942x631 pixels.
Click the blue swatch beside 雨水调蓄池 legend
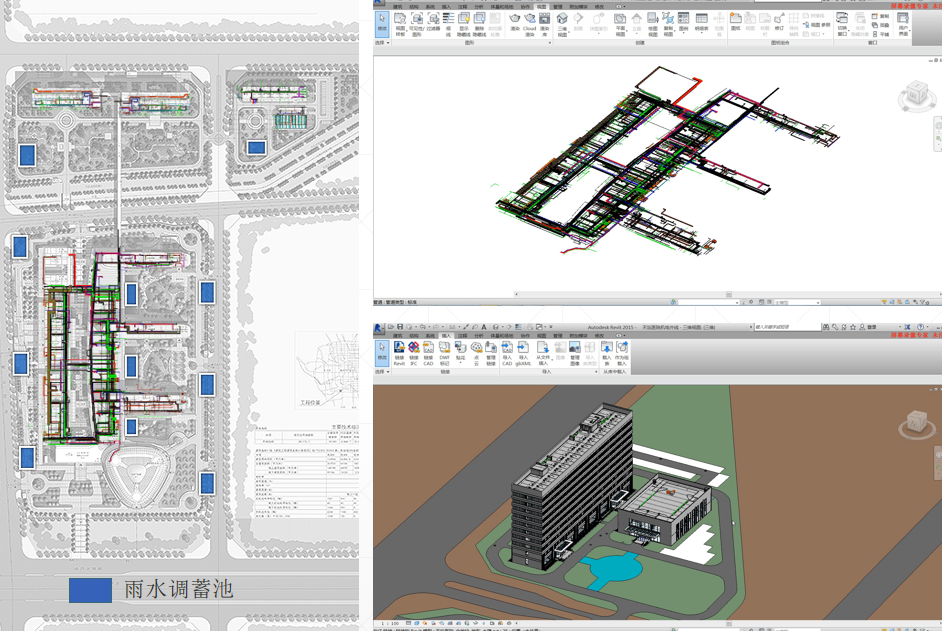[90, 589]
